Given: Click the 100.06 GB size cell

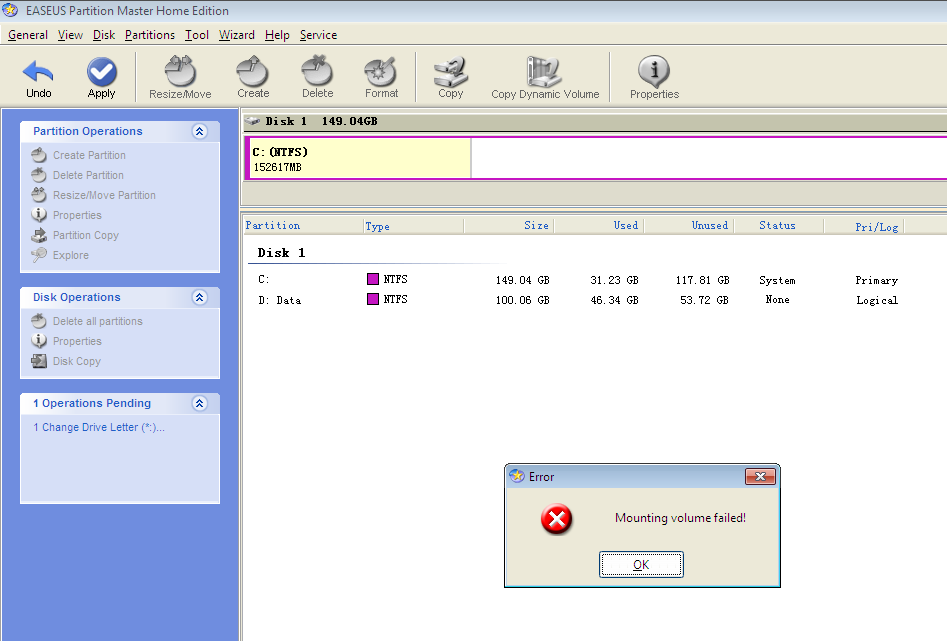Looking at the screenshot, I should tap(522, 300).
